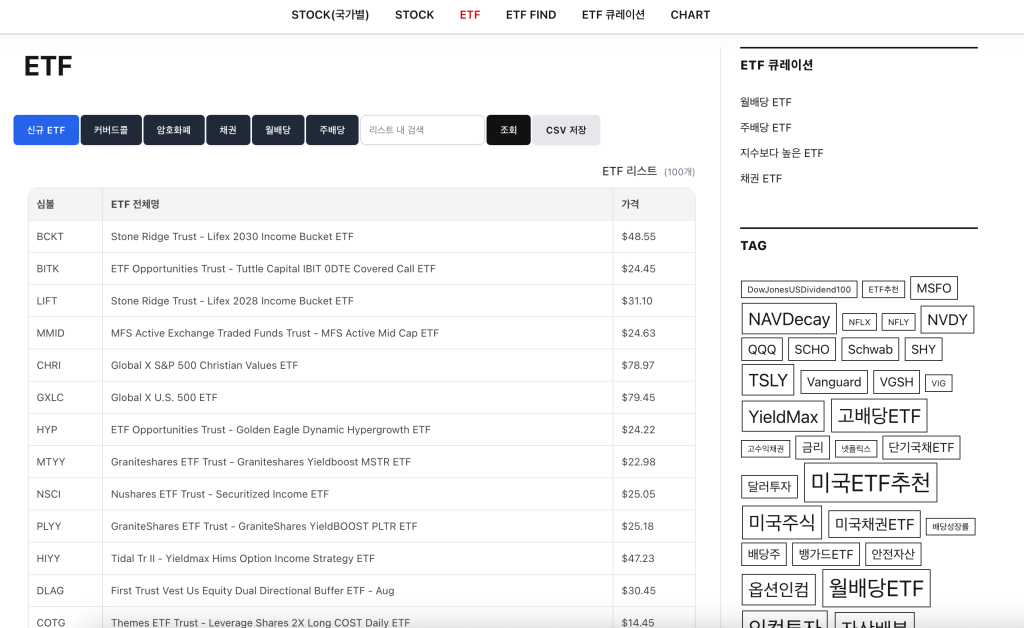
Task: Open ETF 큐레이션 in top navigation
Action: 613,15
